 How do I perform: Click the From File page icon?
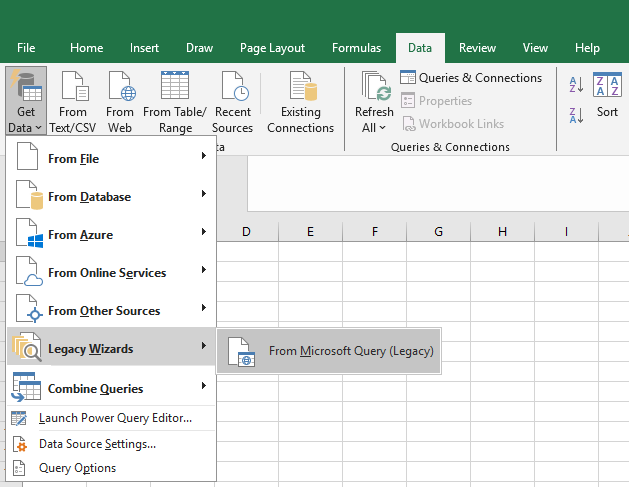pyautogui.click(x=27, y=156)
